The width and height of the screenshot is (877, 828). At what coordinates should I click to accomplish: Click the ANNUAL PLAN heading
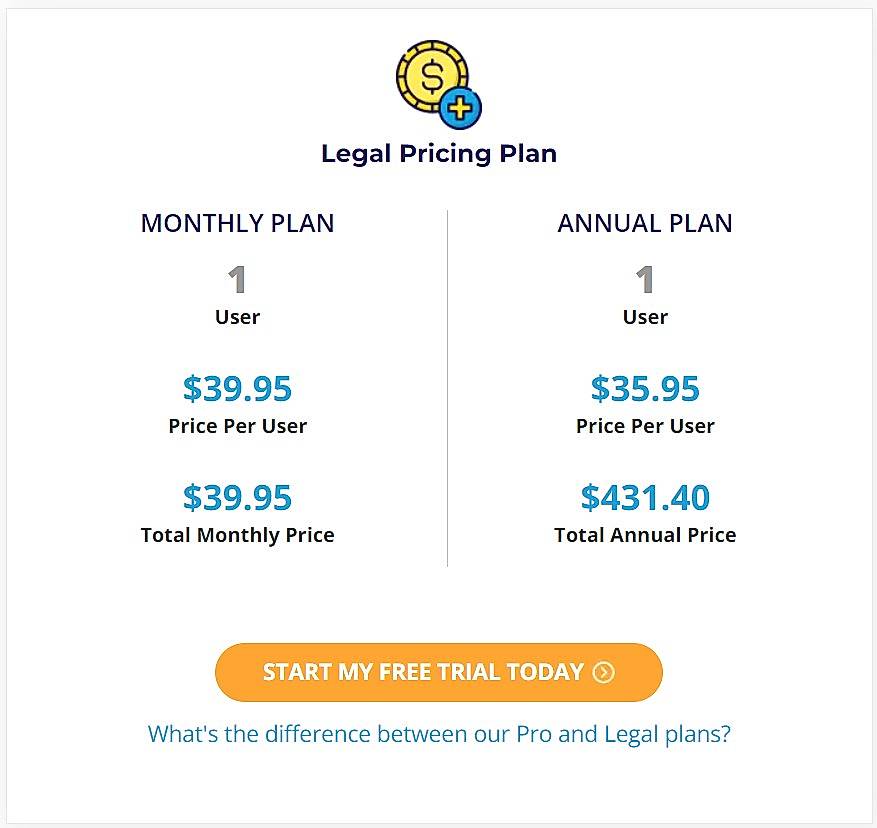click(645, 223)
